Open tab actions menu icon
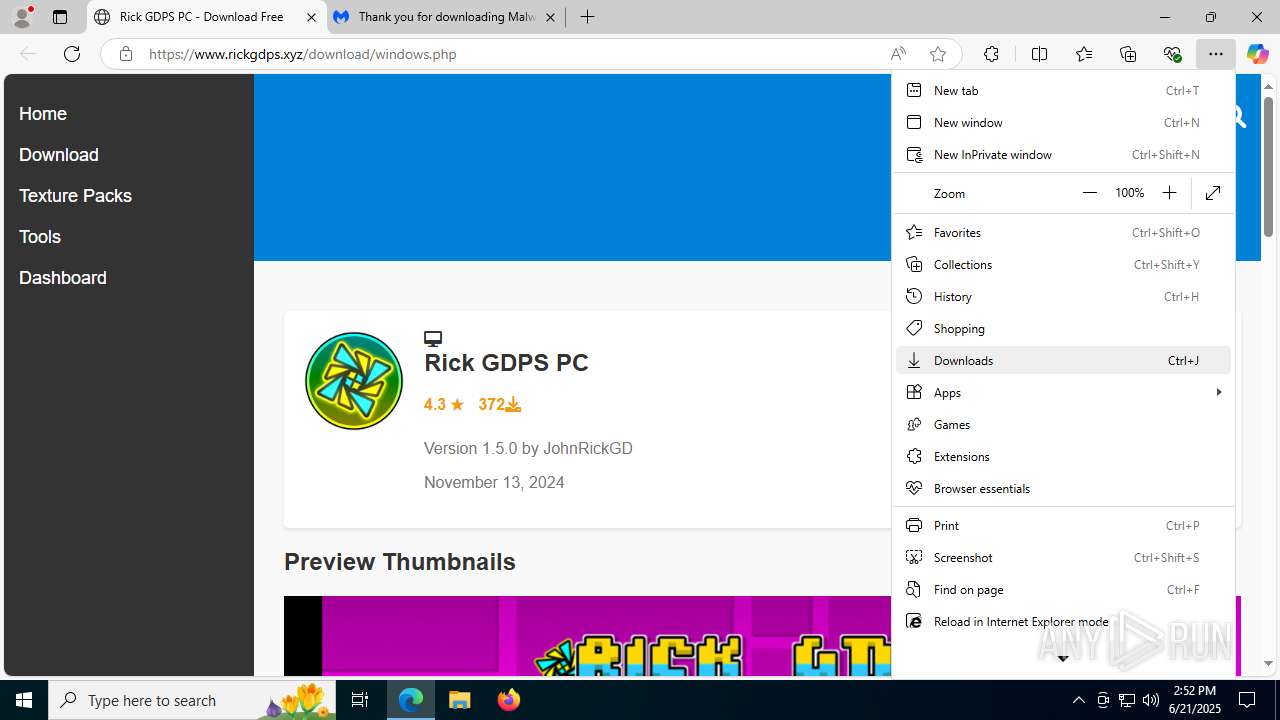The height and width of the screenshot is (720, 1280). click(x=60, y=17)
